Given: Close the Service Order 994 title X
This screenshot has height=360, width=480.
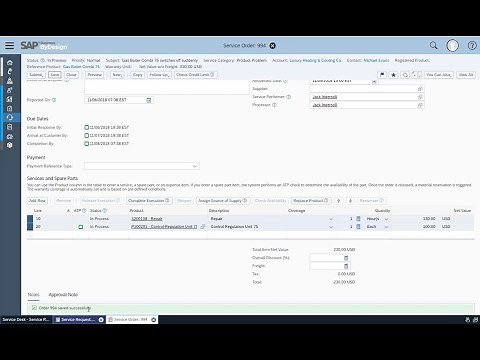Looking at the screenshot, I should [x=272, y=46].
